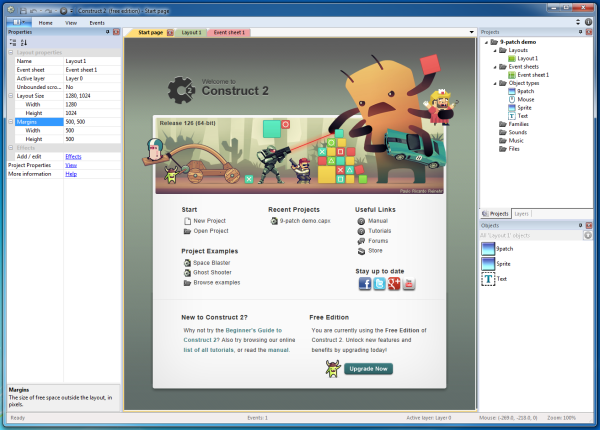The image size is (600, 430).
Task: Select the Files folder in Projects
Action: [x=509, y=149]
